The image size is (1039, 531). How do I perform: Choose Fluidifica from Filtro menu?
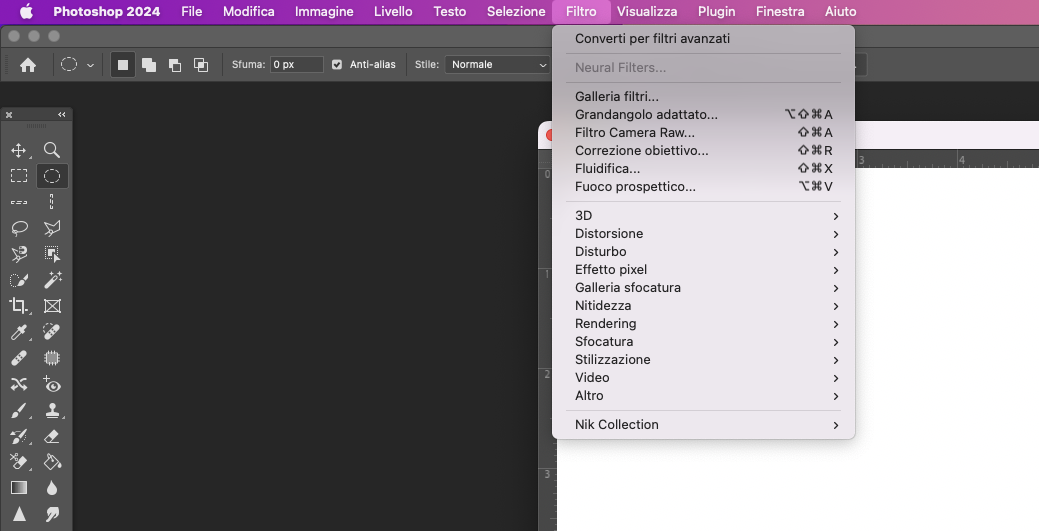pyautogui.click(x=704, y=168)
